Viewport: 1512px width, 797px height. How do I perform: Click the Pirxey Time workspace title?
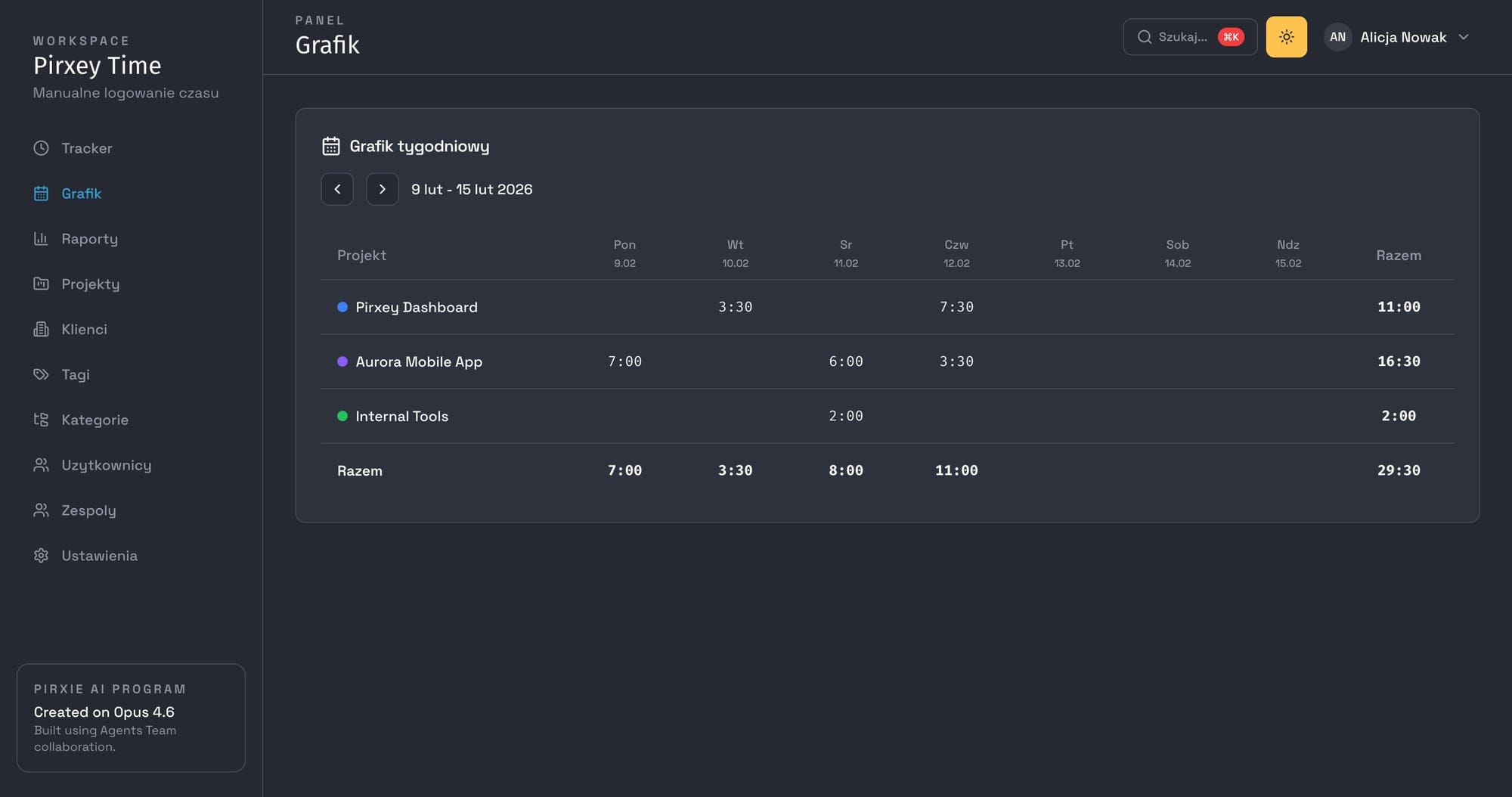[98, 66]
